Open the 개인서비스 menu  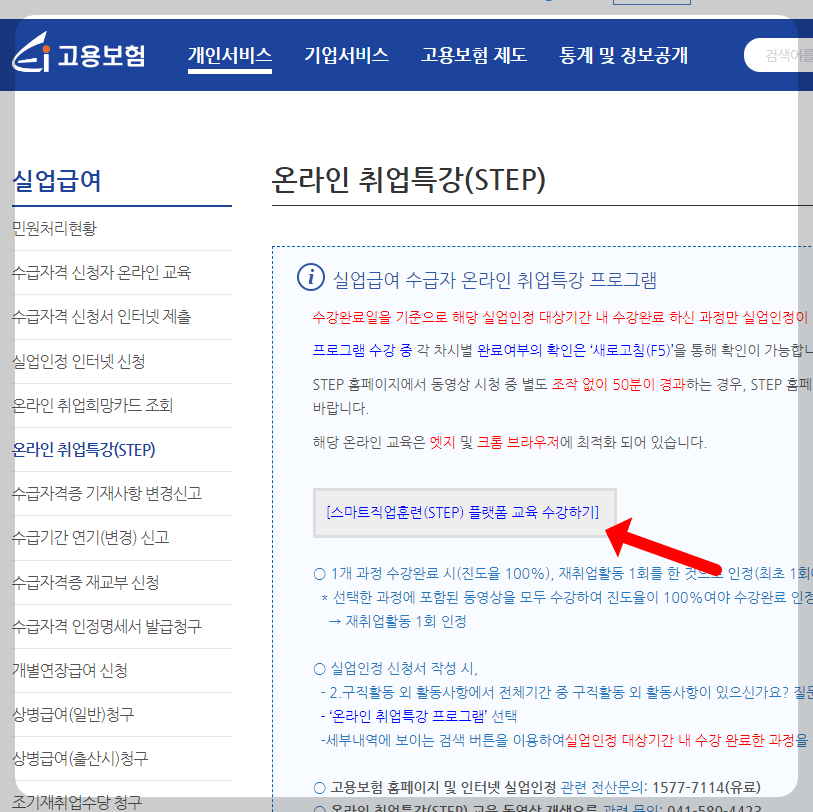tap(230, 55)
